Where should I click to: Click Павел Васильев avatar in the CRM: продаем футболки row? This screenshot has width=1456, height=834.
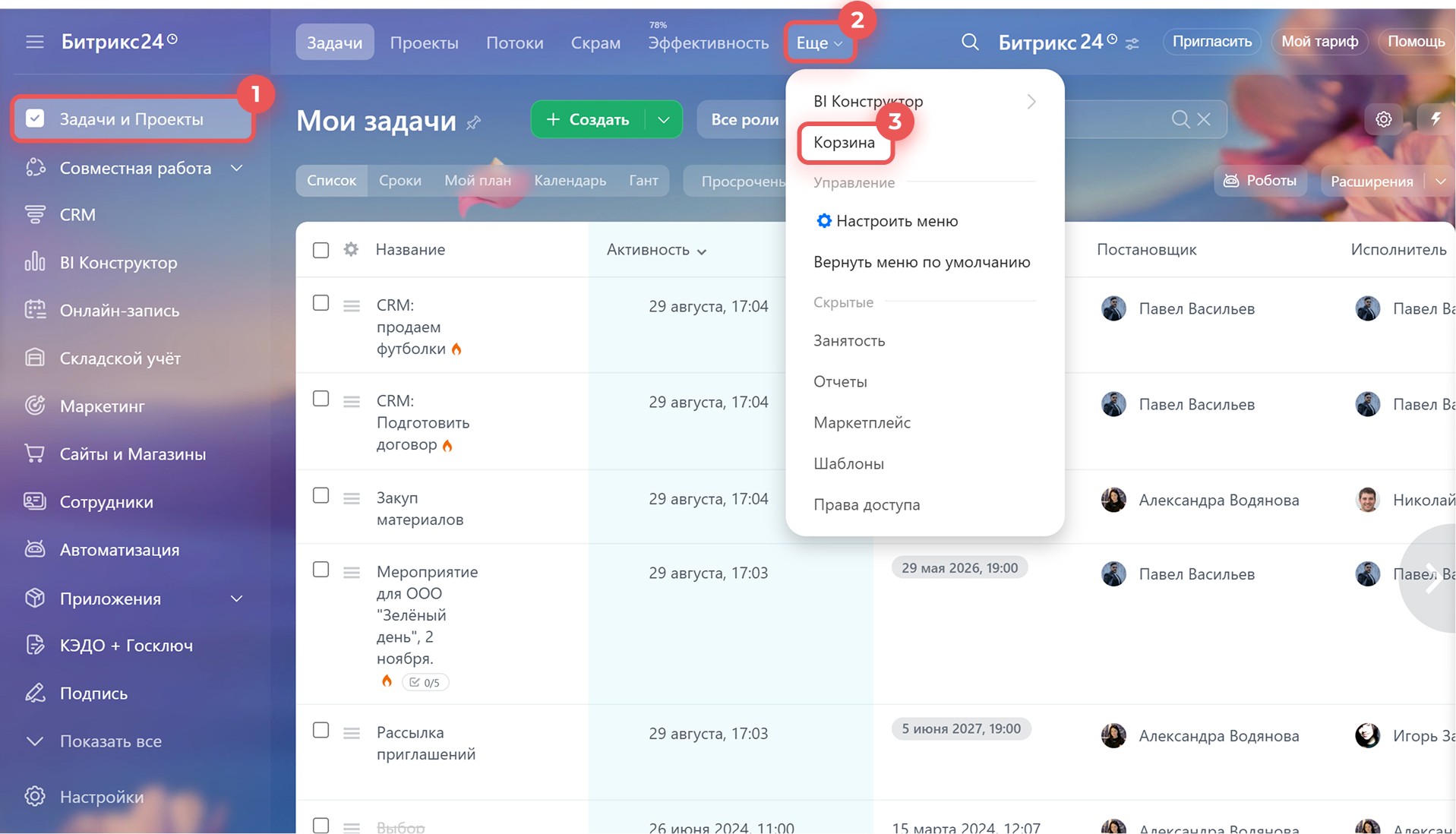pyautogui.click(x=1113, y=308)
